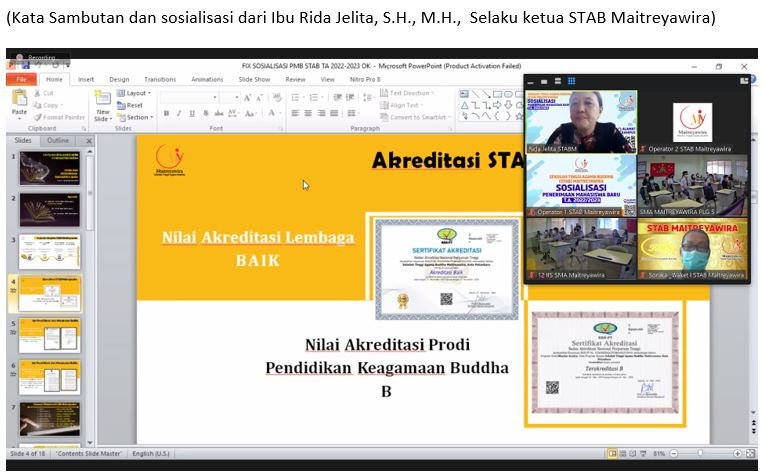Open the Section dropdown menu
764x475 pixels.
click(x=136, y=117)
